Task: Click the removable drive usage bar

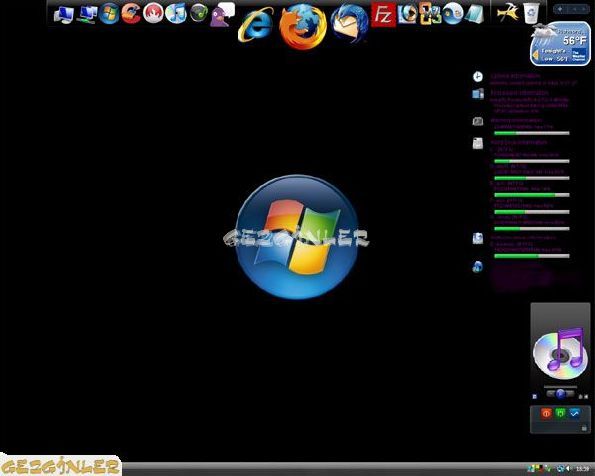Action: point(532,256)
